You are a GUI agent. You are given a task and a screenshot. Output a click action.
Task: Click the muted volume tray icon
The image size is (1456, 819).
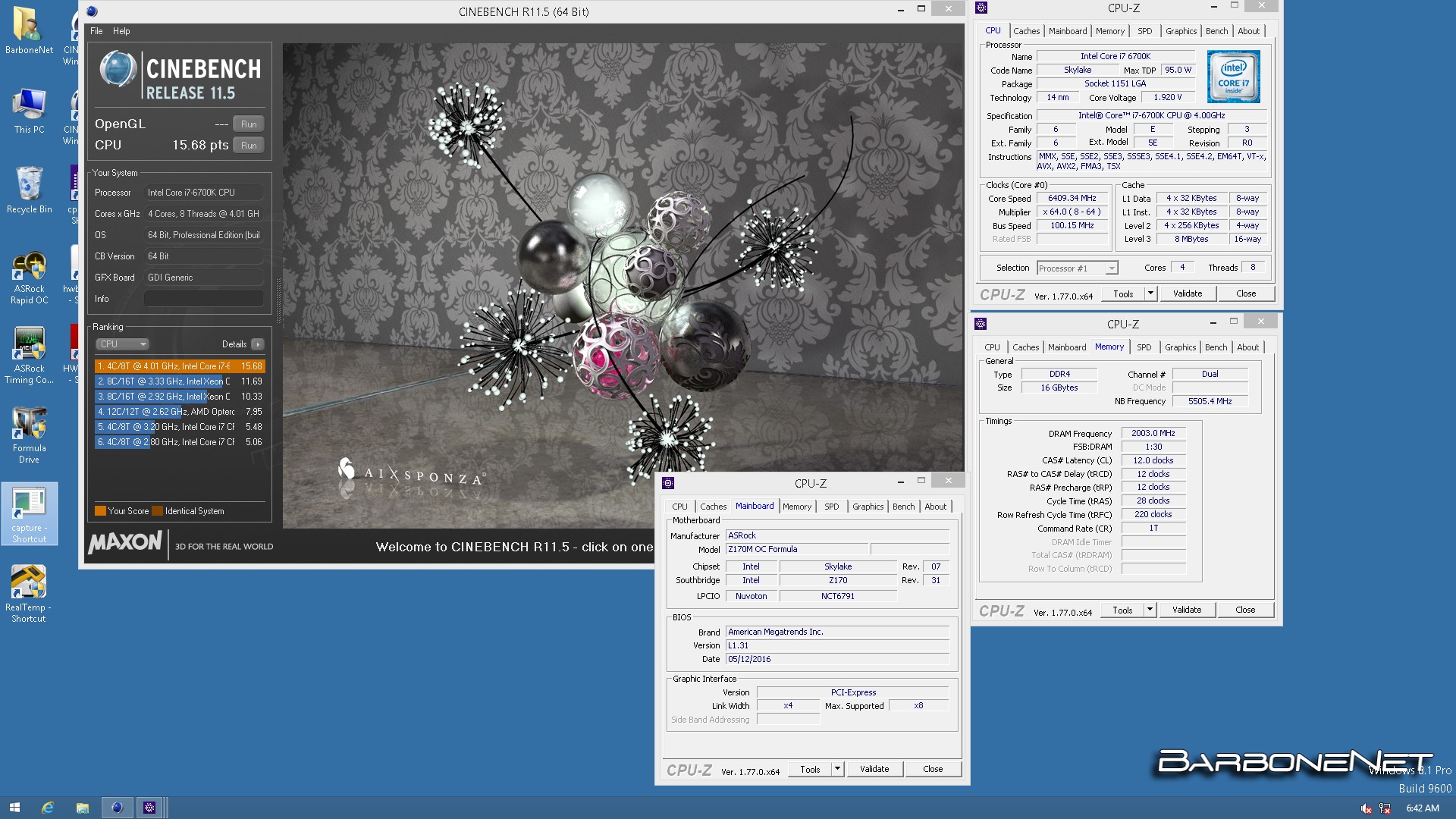(1367, 808)
